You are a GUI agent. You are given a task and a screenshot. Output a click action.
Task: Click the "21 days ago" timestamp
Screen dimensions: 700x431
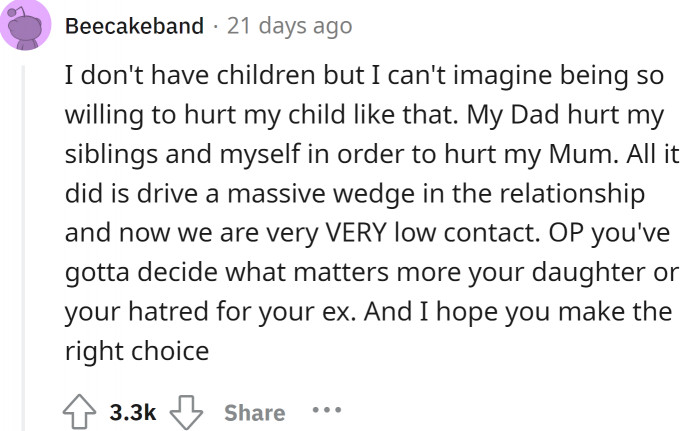(290, 26)
